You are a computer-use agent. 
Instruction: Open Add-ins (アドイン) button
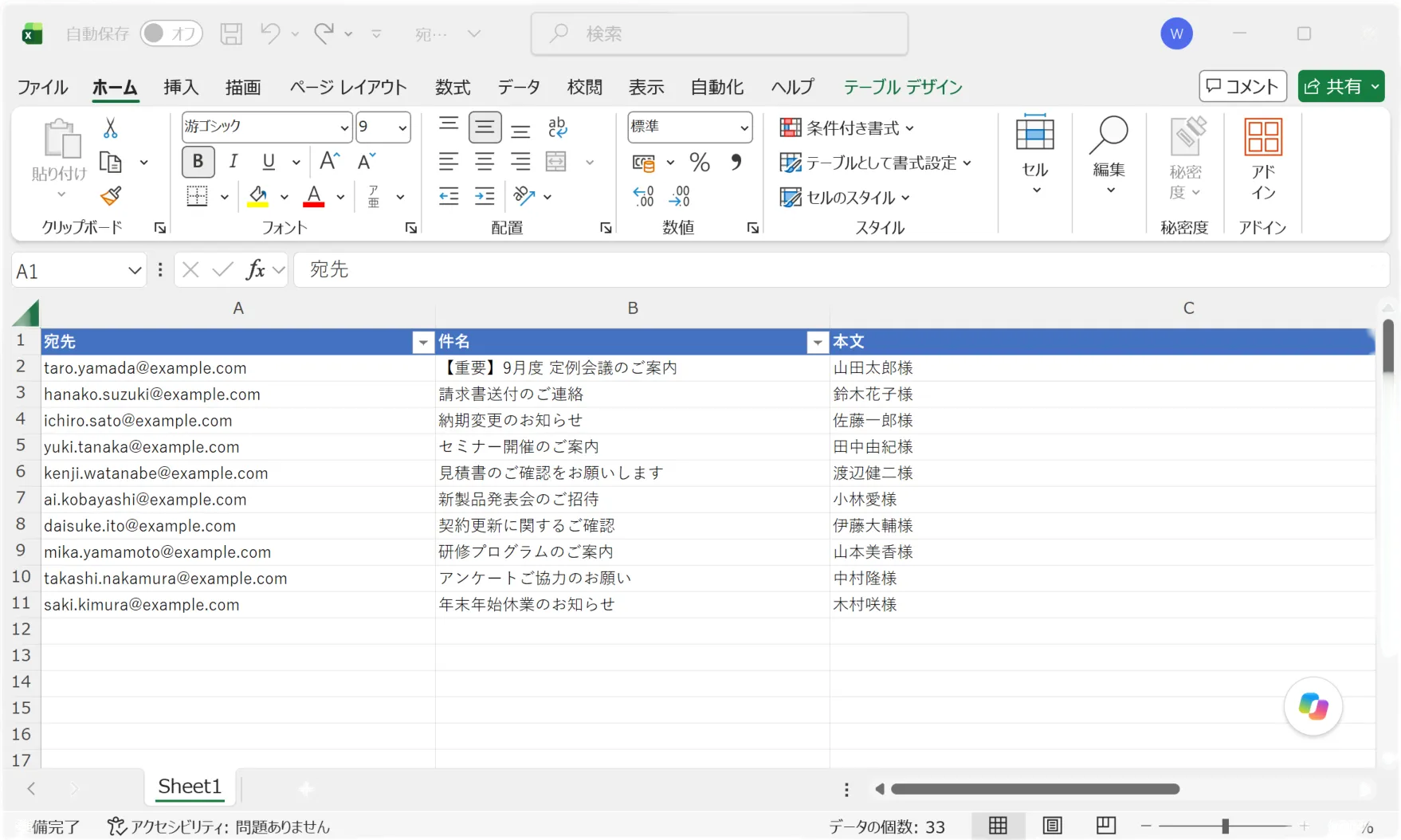pyautogui.click(x=1263, y=159)
